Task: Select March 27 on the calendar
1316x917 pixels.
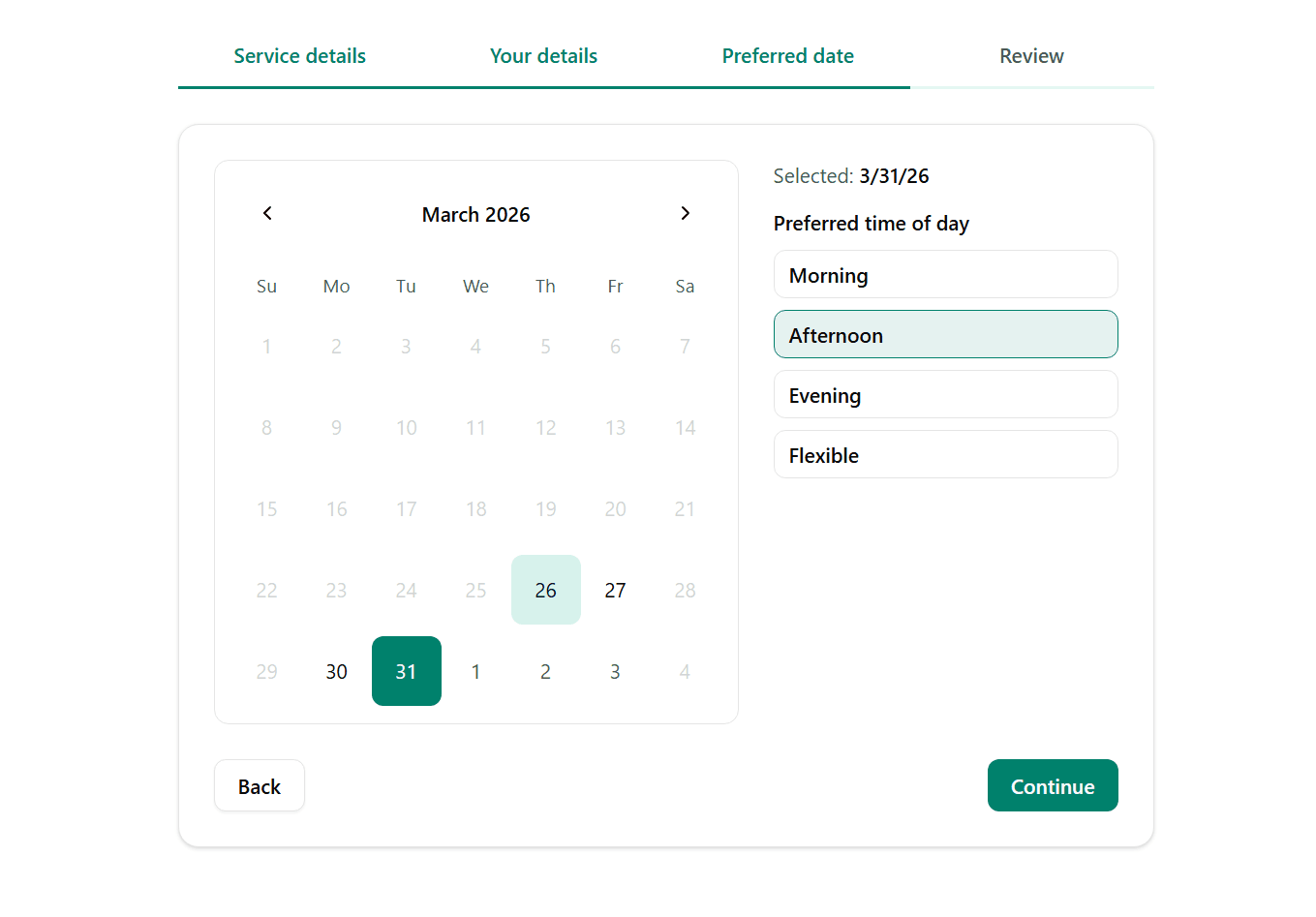Action: click(615, 590)
